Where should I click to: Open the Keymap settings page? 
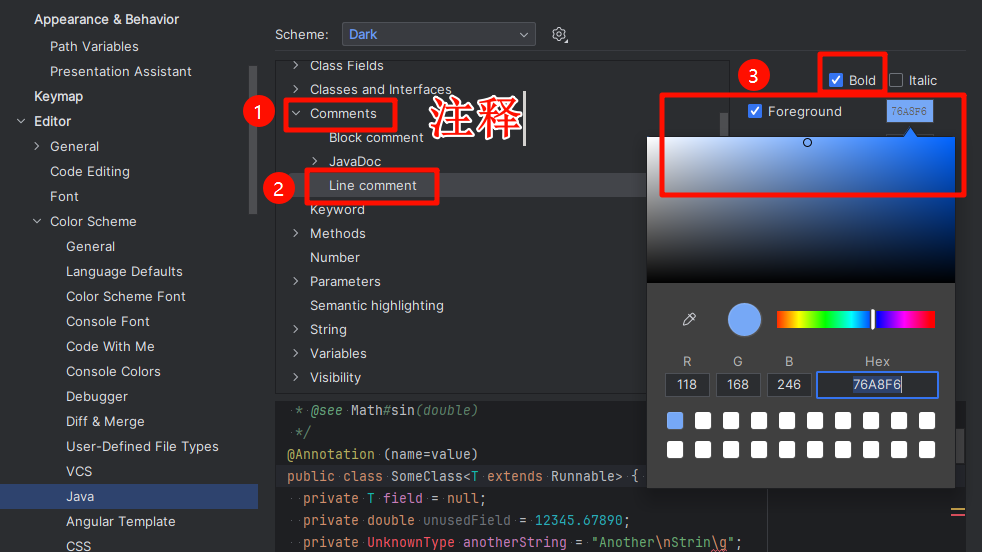[58, 96]
